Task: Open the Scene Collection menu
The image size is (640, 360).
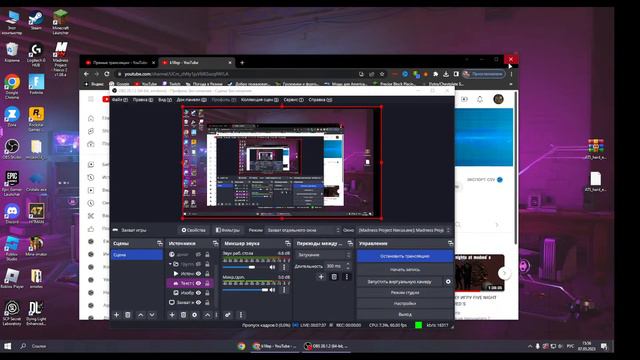Action: coord(260,100)
